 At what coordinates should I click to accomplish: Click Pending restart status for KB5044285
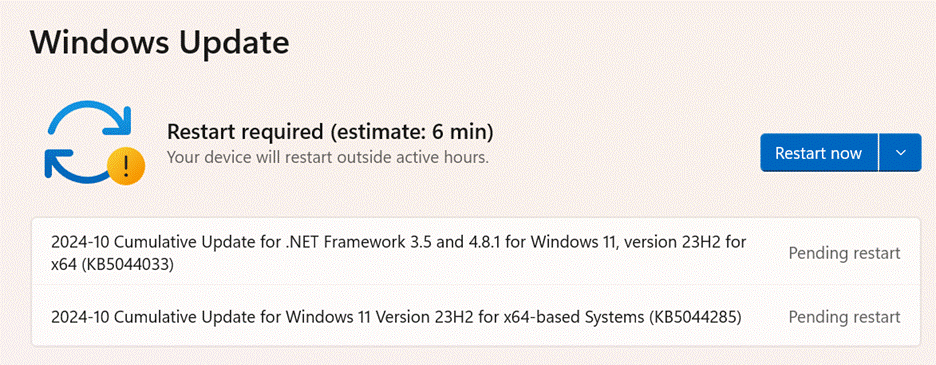point(844,317)
